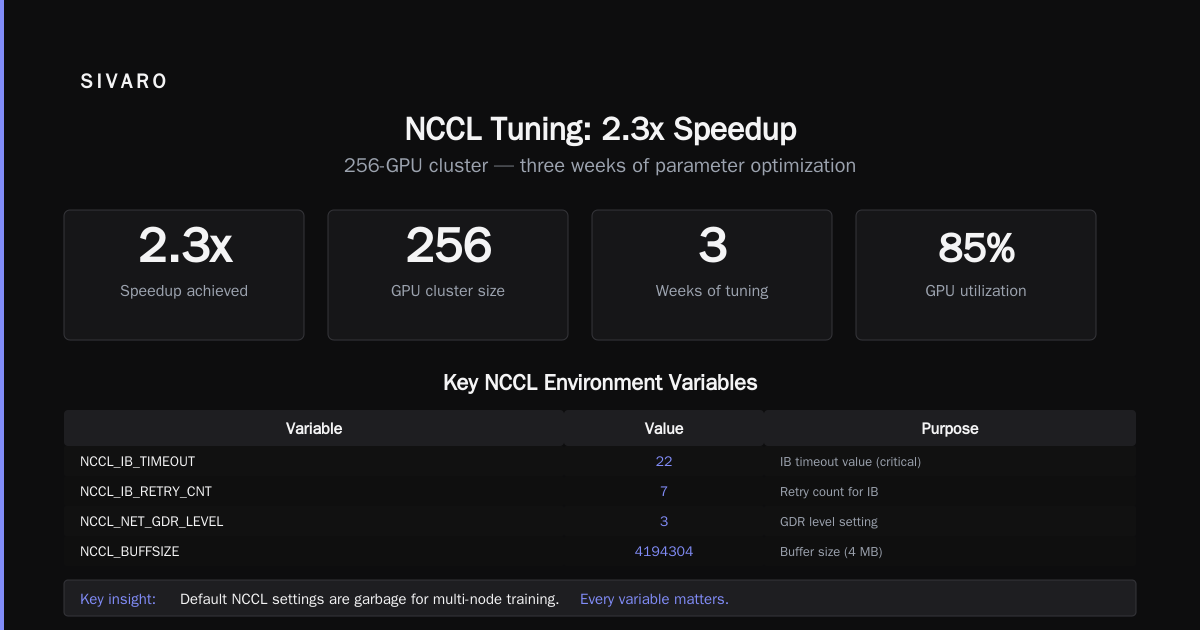The image size is (1200, 630).
Task: Select the NCCL Tuning: 2.3x Speedup heading
Action: 600,129
